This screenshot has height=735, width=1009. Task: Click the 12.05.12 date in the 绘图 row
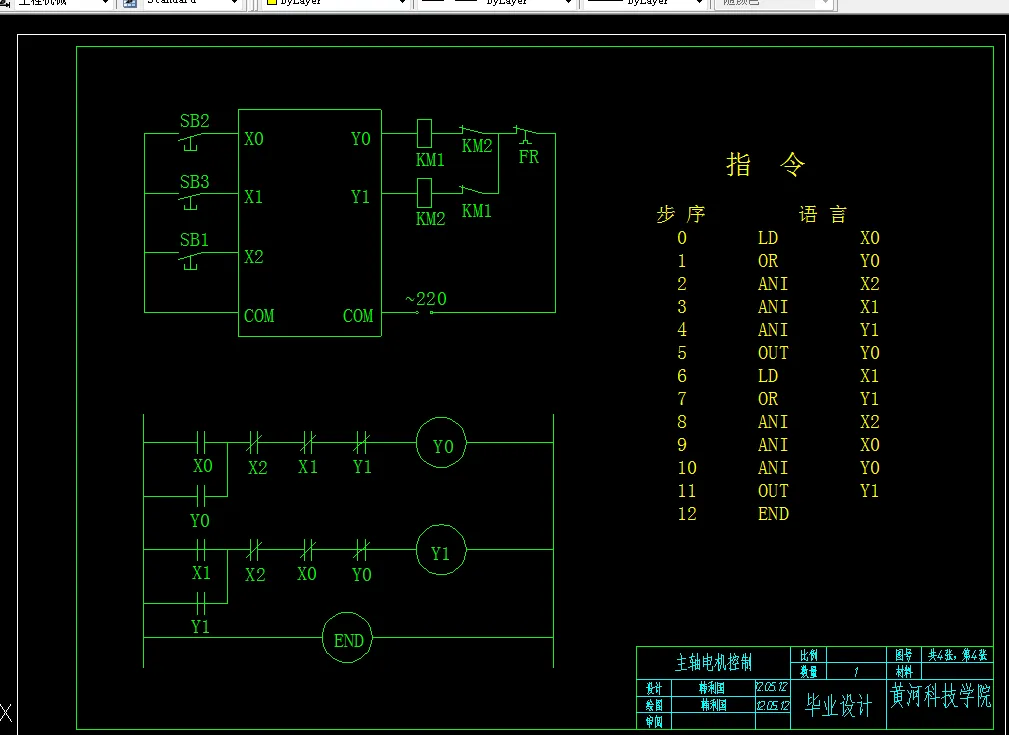point(772,705)
